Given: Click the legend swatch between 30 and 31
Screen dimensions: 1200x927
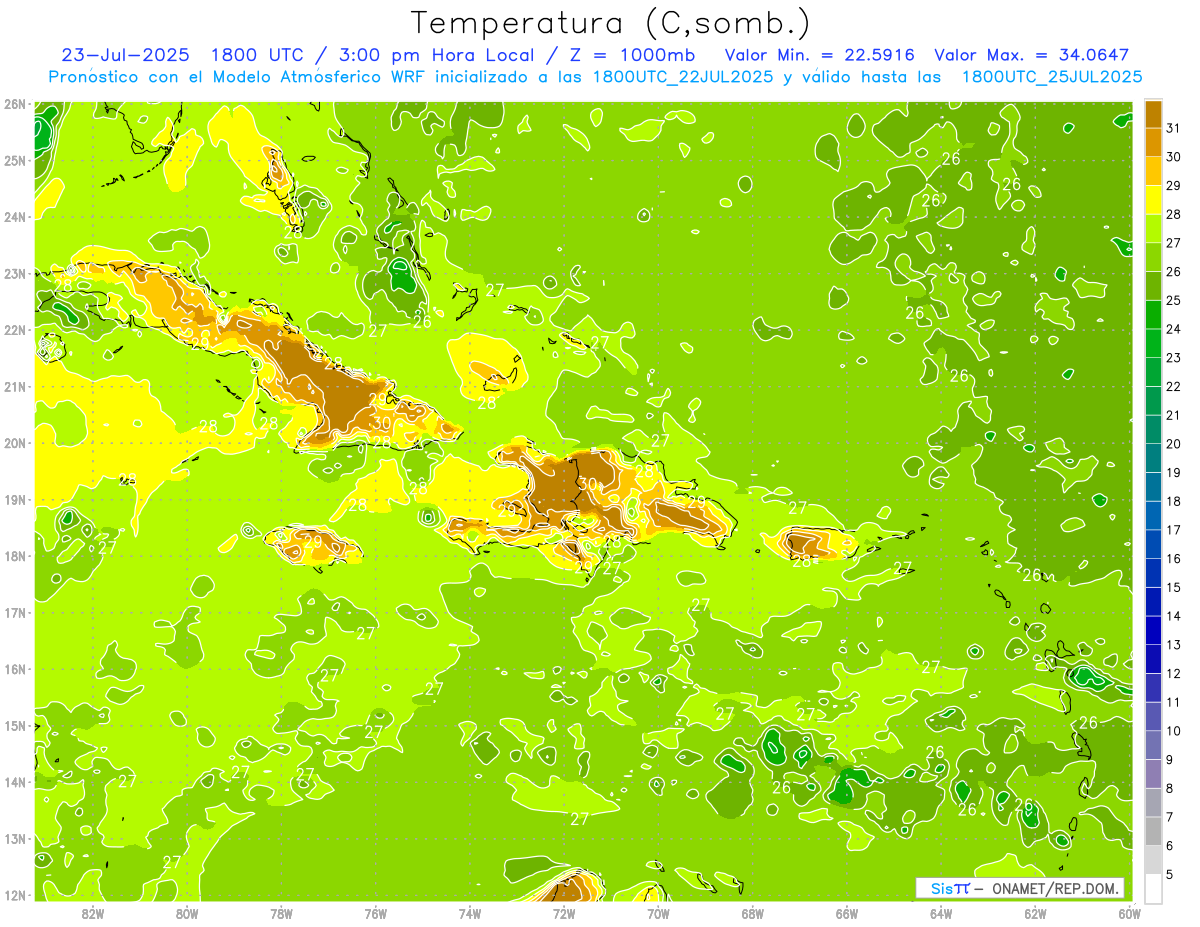Looking at the screenshot, I should tap(1152, 143).
